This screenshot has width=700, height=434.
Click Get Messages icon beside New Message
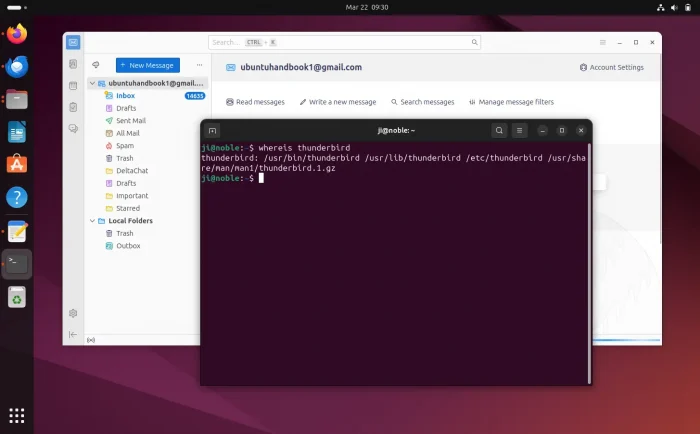[x=96, y=64]
